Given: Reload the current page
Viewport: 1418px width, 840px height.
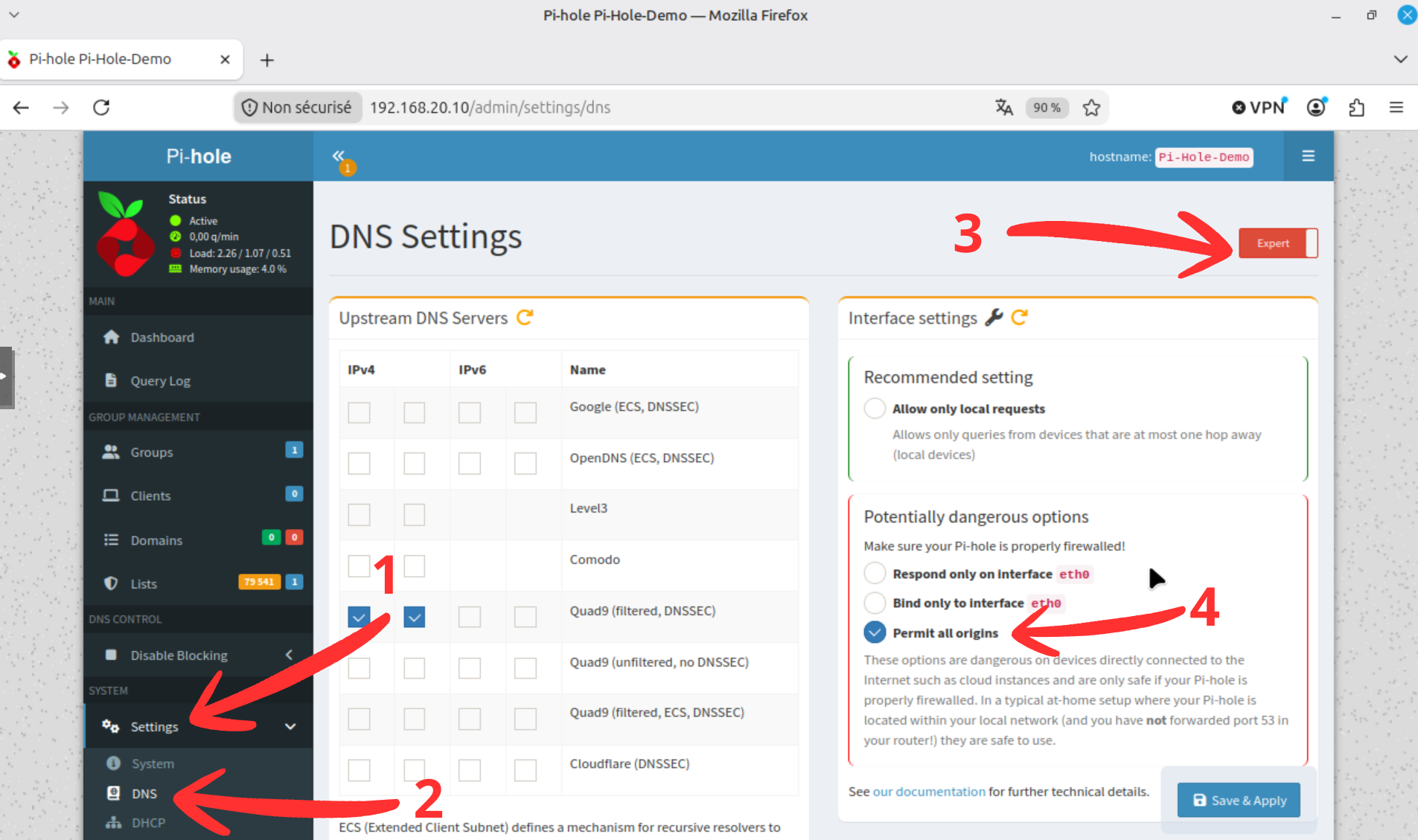Looking at the screenshot, I should [x=101, y=108].
